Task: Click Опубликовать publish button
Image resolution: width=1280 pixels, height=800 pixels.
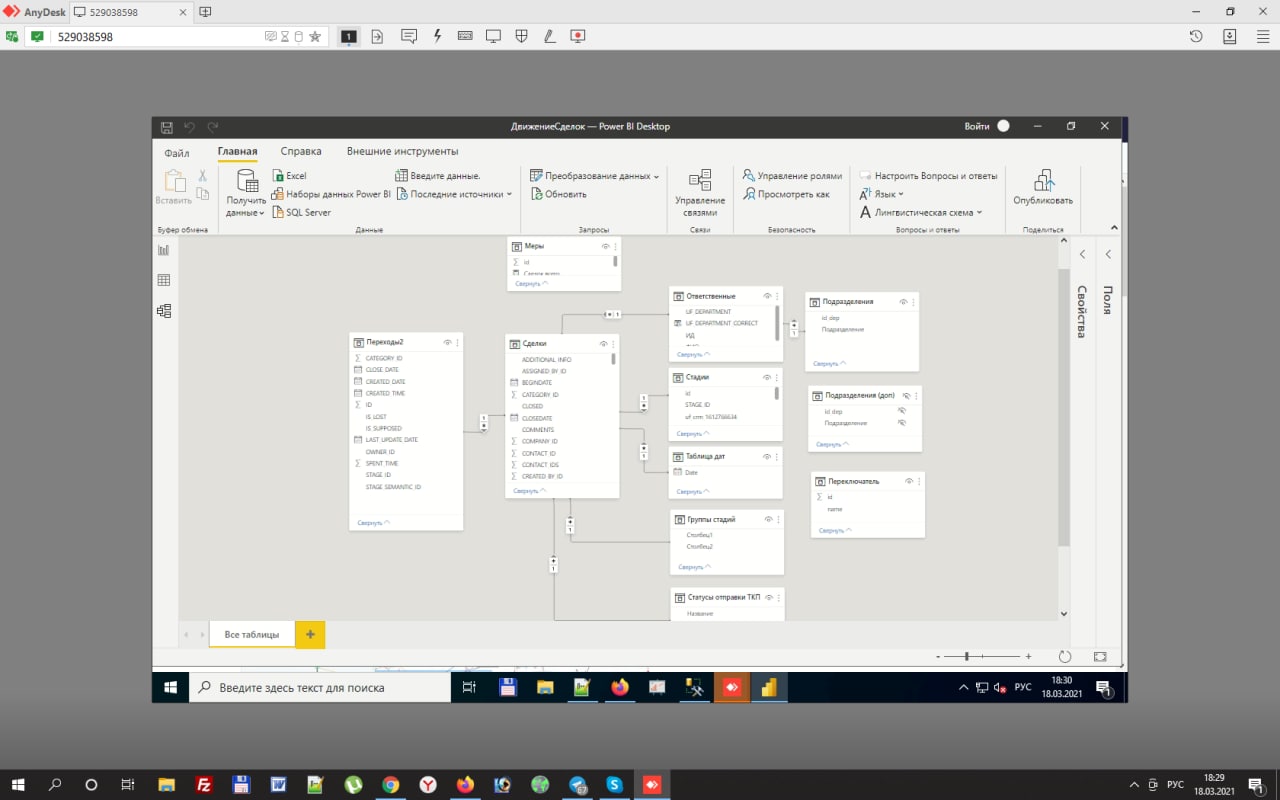Action: point(1043,187)
